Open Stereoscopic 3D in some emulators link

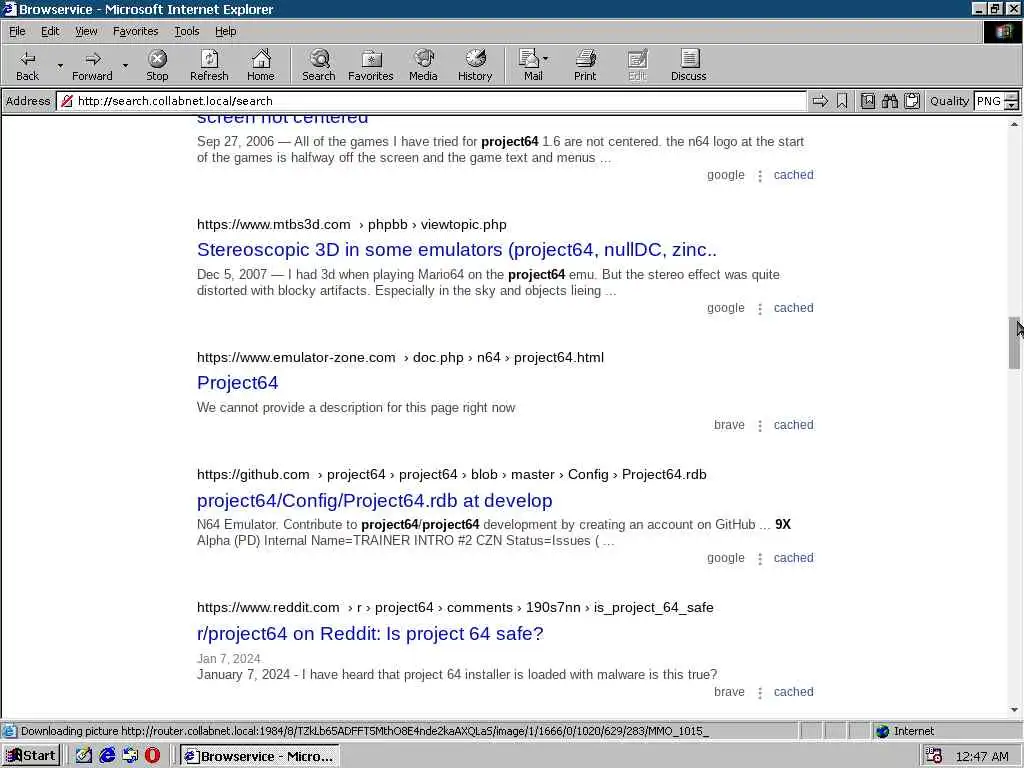tap(456, 249)
